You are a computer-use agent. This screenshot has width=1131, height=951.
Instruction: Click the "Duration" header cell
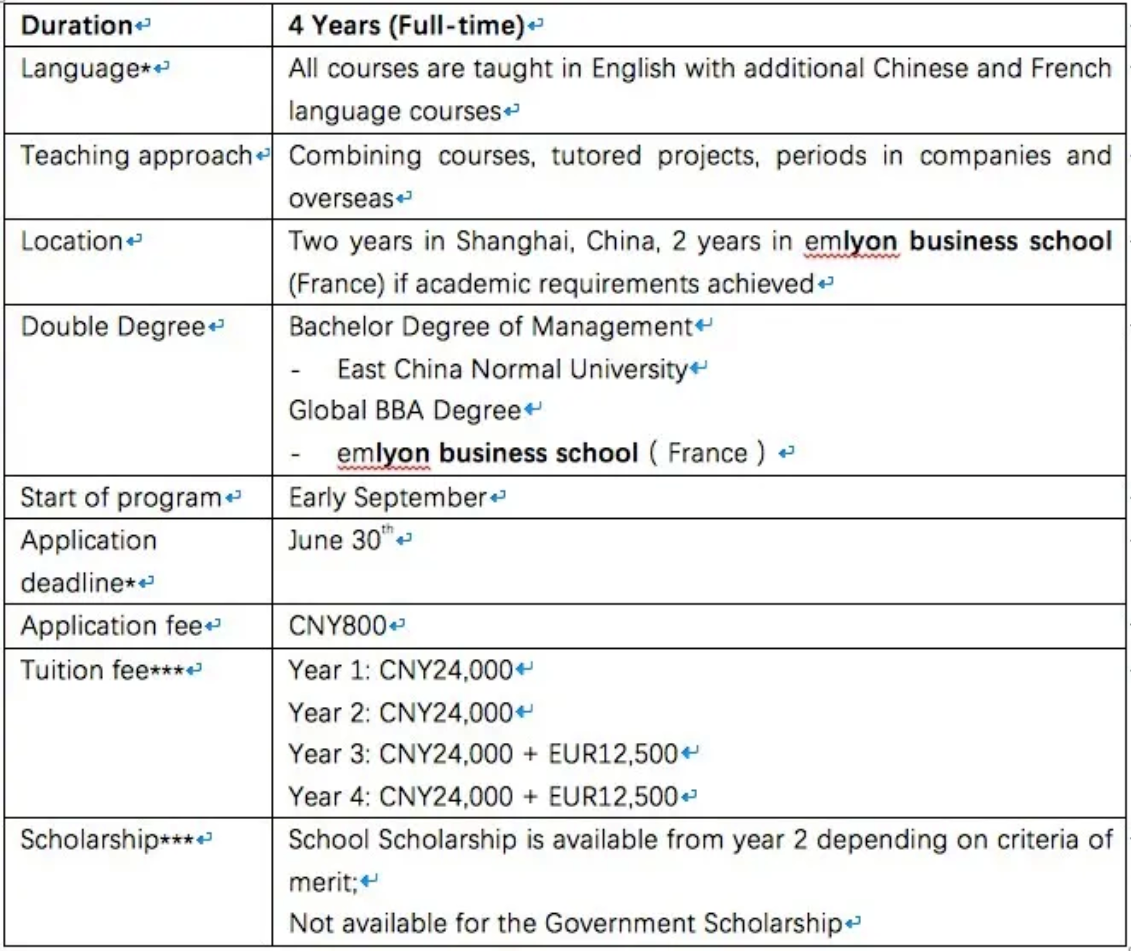click(76, 26)
